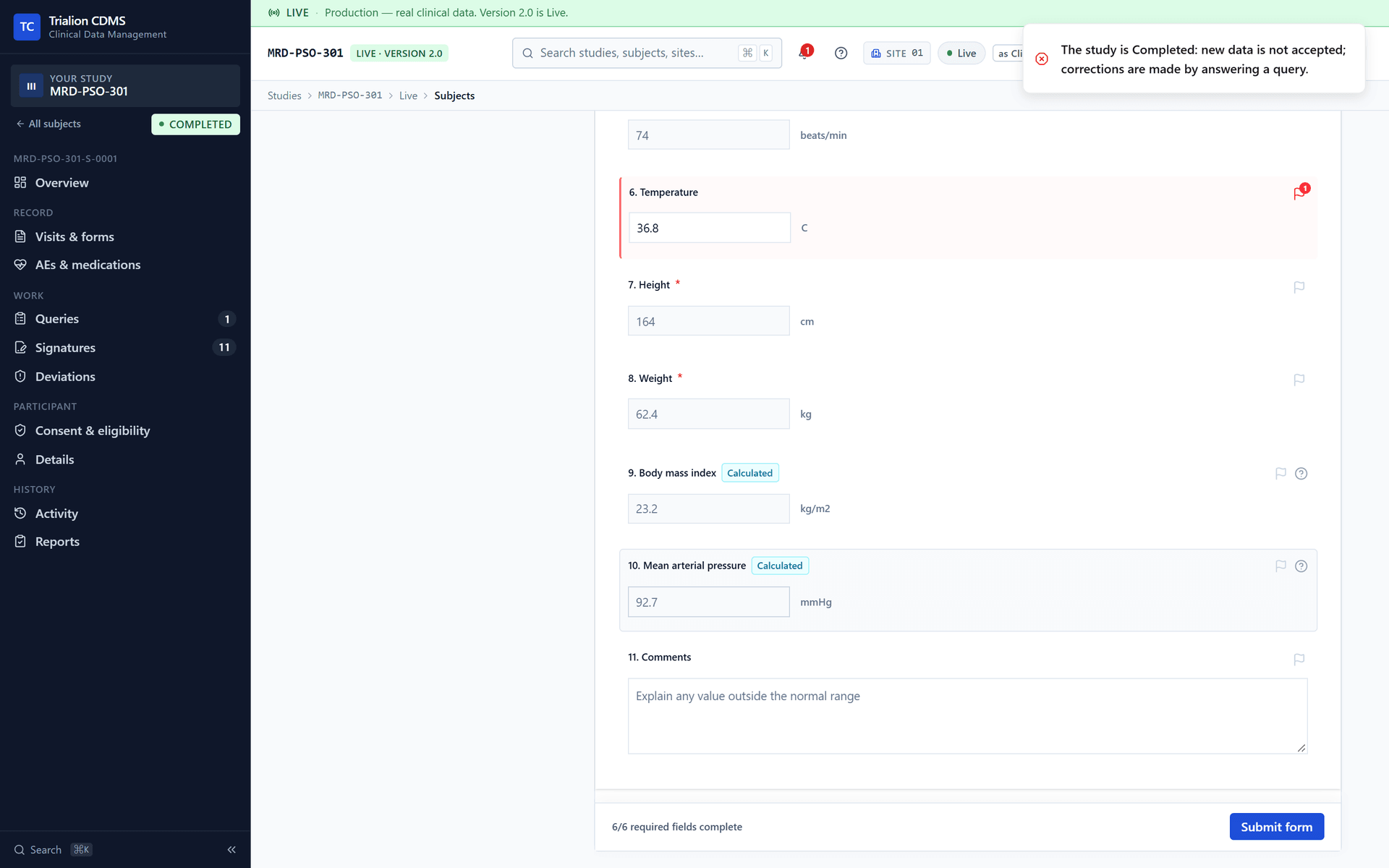Viewport: 1389px width, 868px height.
Task: Open Search at bottom of sidebar
Action: tap(54, 849)
